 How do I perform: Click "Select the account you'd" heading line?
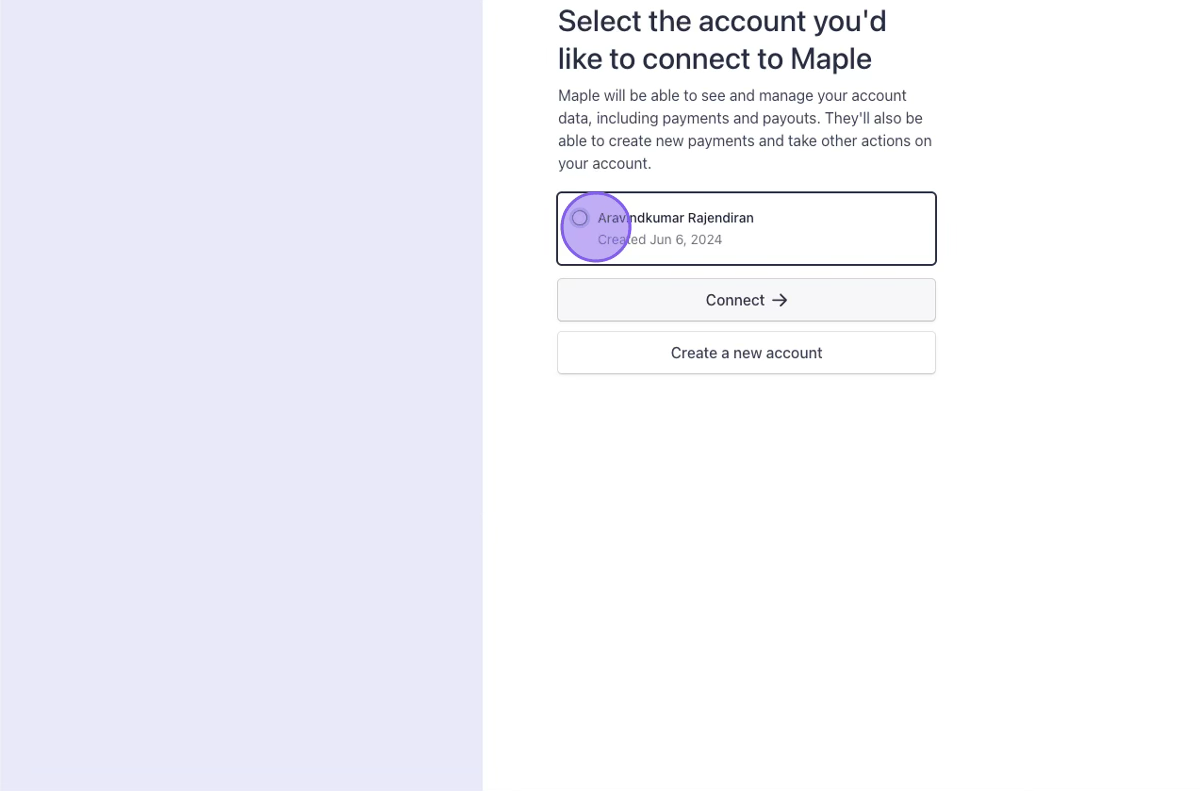click(721, 21)
